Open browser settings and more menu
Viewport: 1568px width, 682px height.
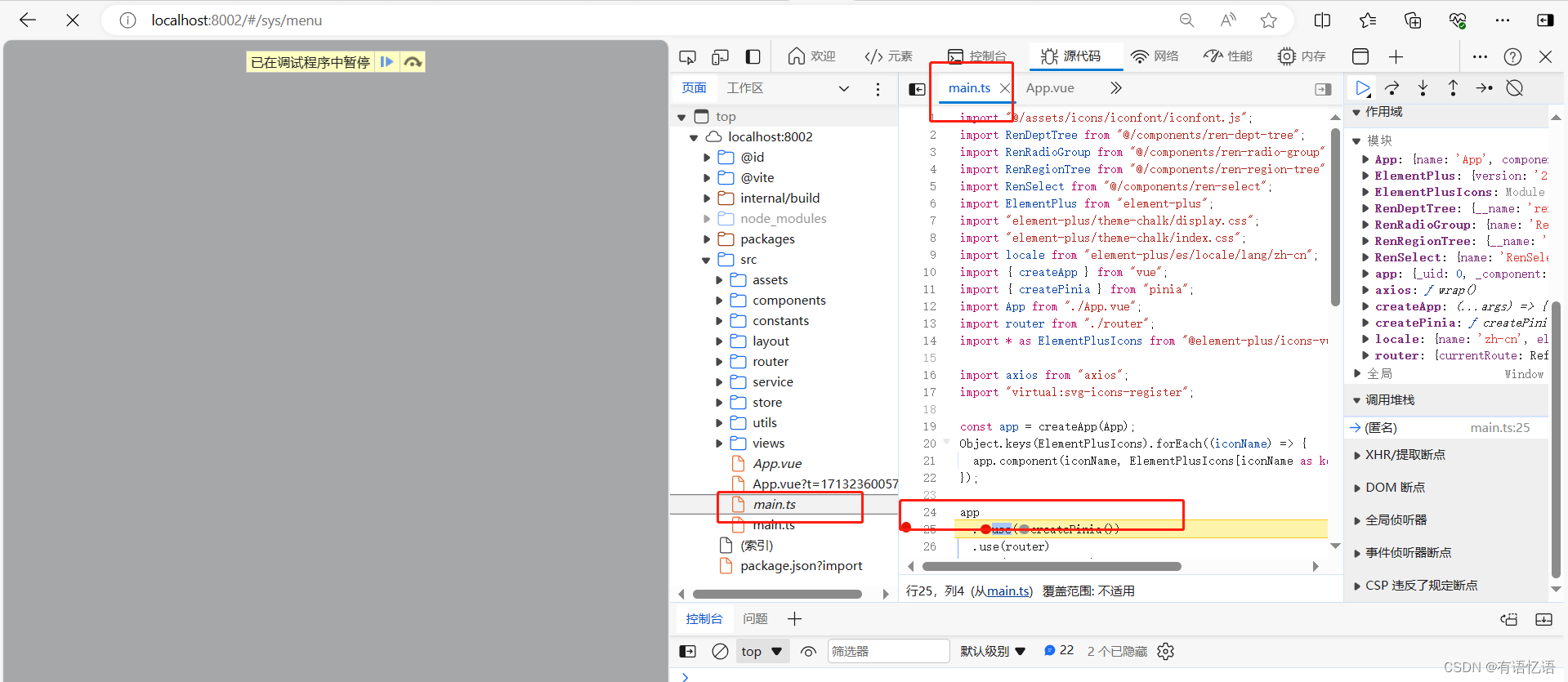point(1502,20)
